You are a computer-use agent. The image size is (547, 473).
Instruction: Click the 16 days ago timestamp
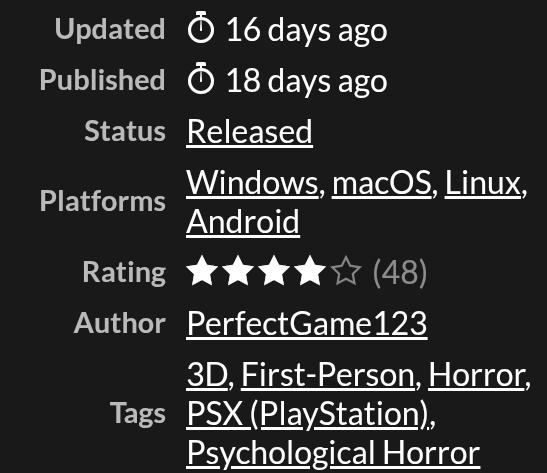[307, 30]
